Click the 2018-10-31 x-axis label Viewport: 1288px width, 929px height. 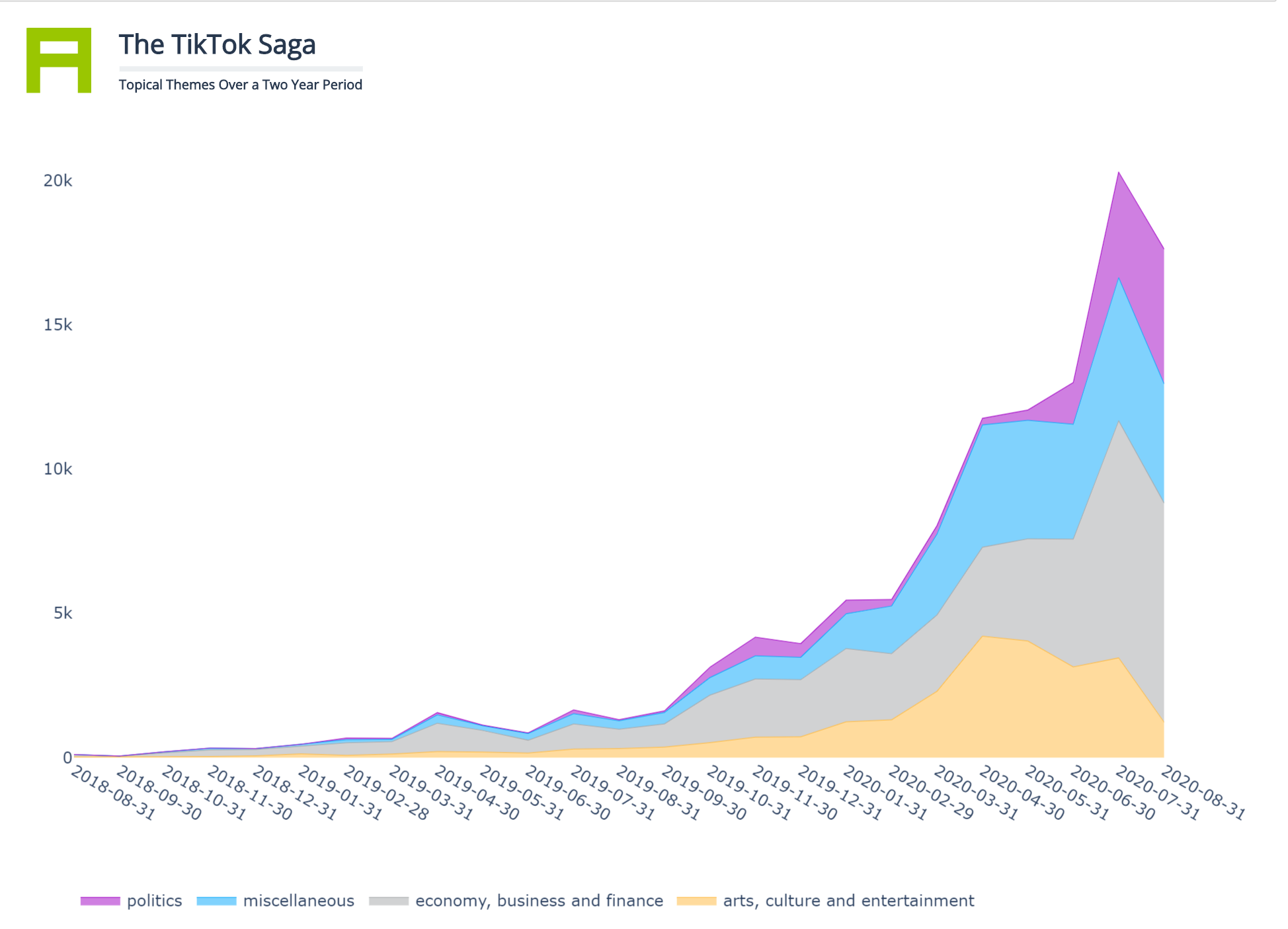point(204,793)
